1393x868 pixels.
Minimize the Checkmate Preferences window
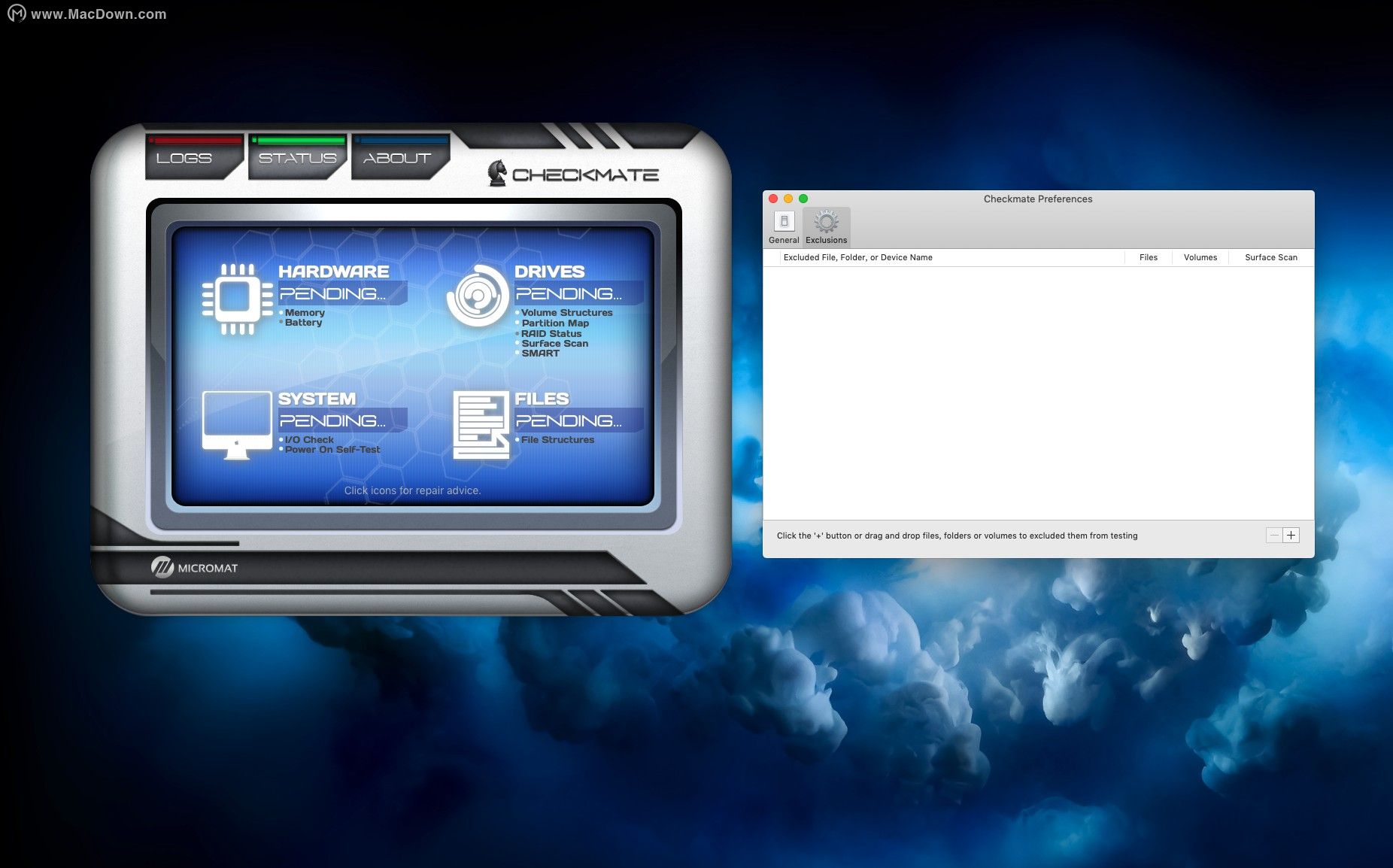click(788, 199)
